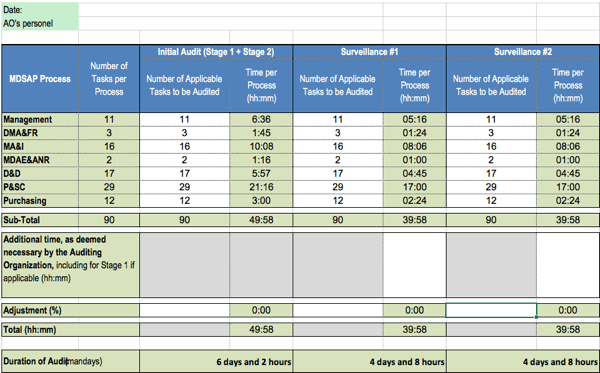Click the Surveillance #1 Total 39:58 cell
This screenshot has height=373, width=600.
(414, 329)
